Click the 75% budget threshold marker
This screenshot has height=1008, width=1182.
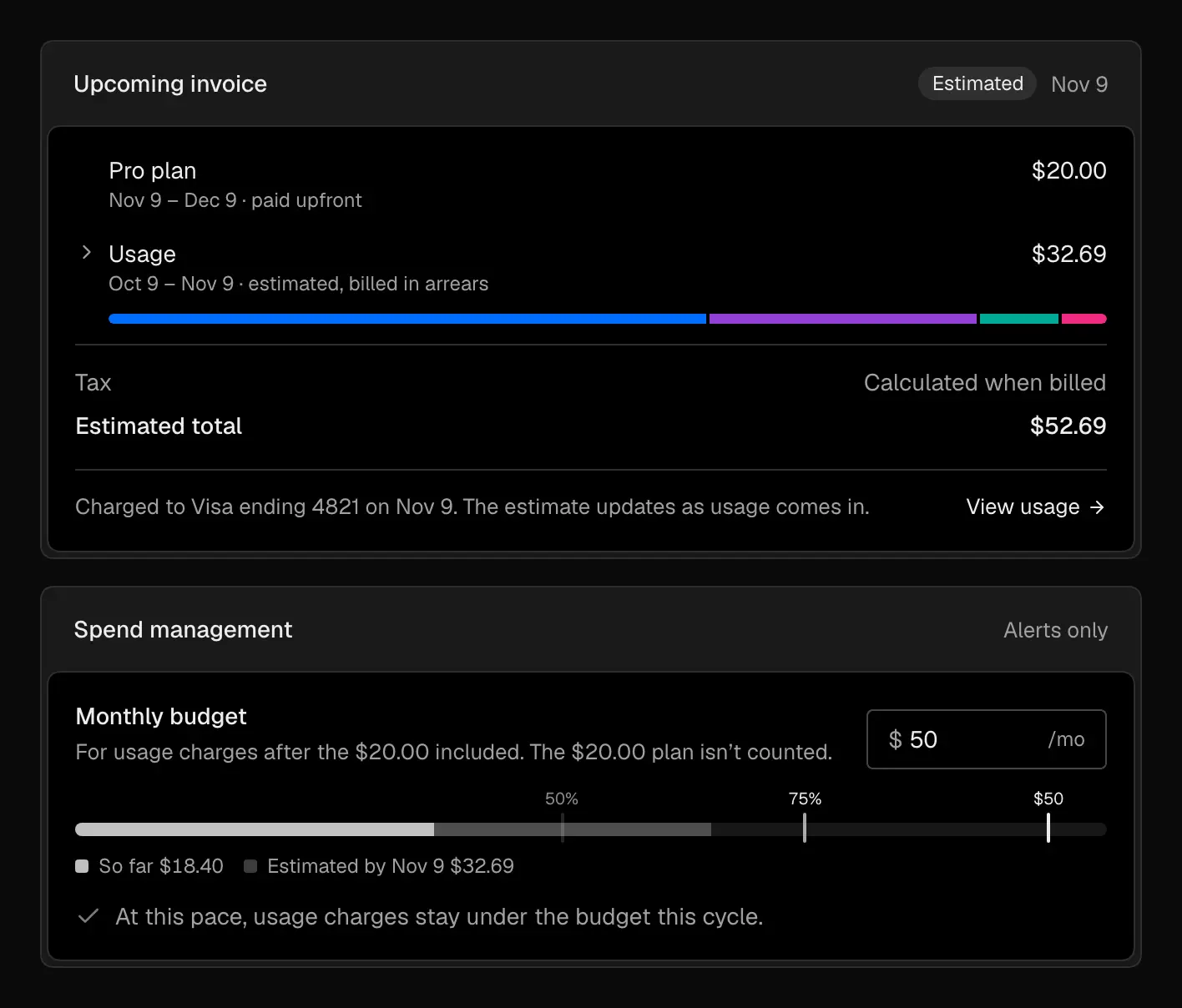(x=805, y=828)
